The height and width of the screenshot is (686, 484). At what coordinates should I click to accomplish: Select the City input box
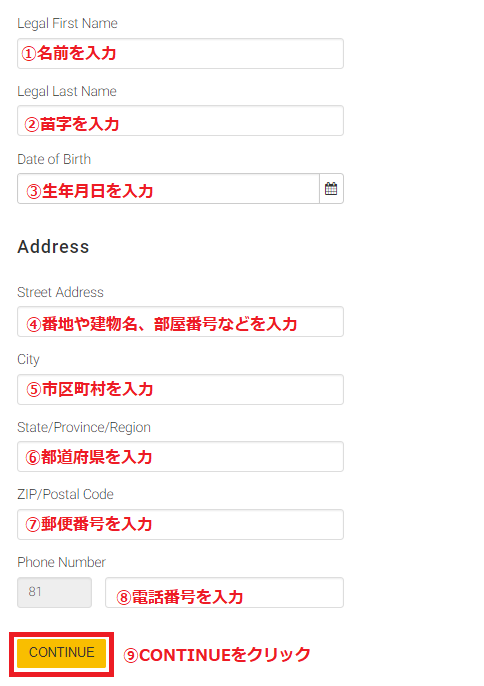click(x=180, y=389)
